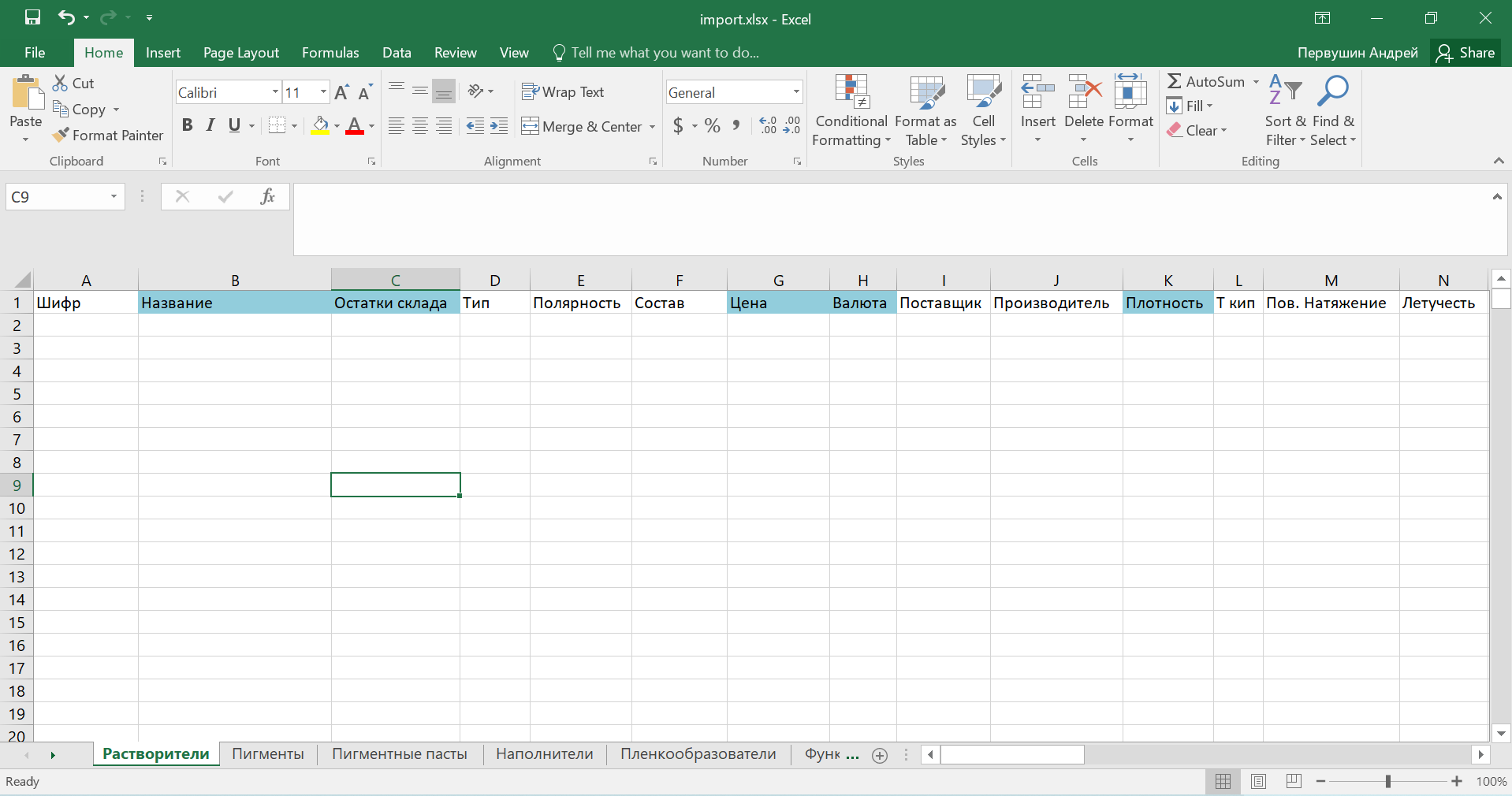Click the new sheet plus icon
1512x796 pixels.
click(880, 755)
